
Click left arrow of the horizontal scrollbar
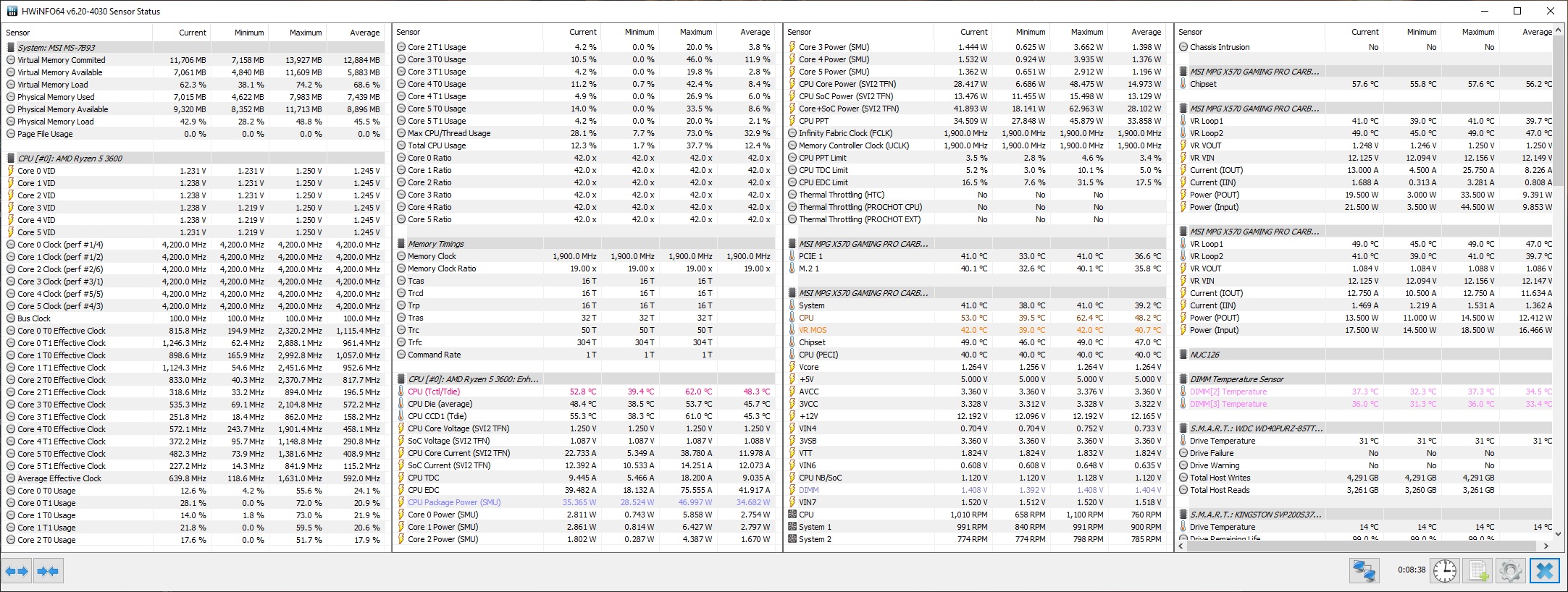tap(1182, 546)
